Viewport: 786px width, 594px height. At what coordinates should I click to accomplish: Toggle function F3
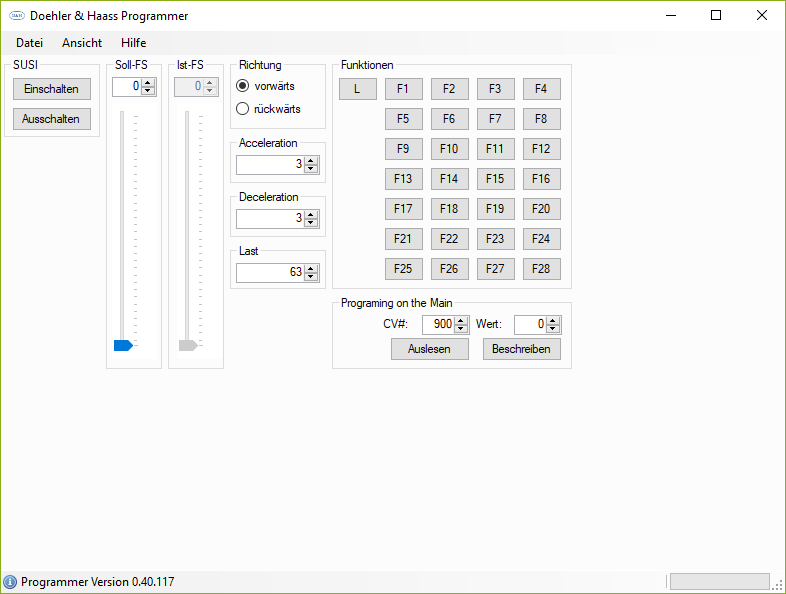click(x=496, y=89)
